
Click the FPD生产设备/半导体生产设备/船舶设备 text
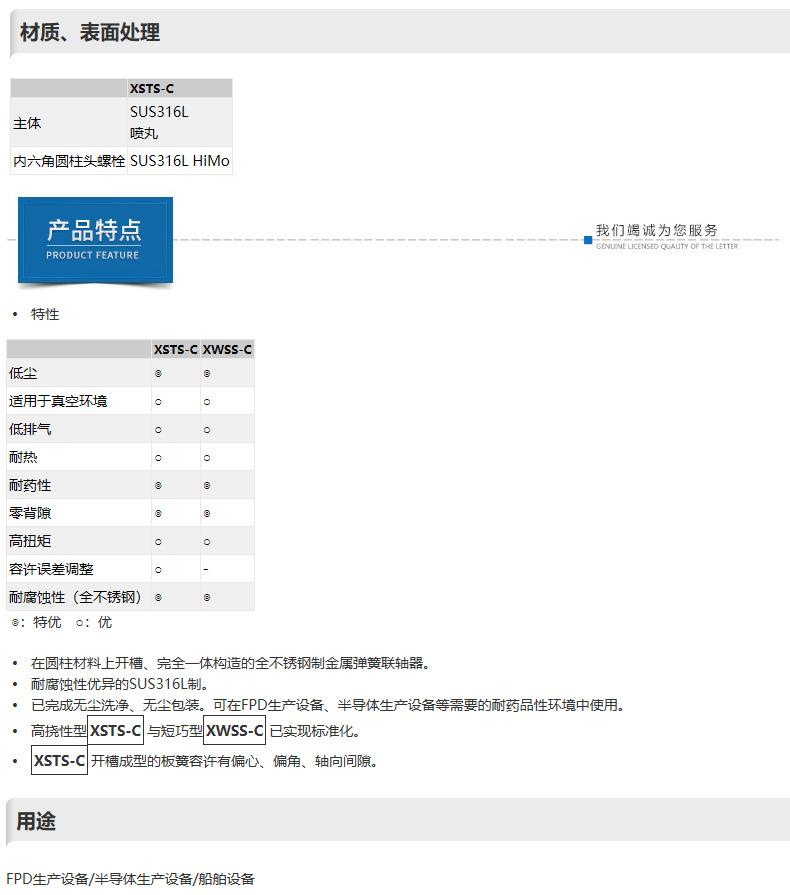131,879
